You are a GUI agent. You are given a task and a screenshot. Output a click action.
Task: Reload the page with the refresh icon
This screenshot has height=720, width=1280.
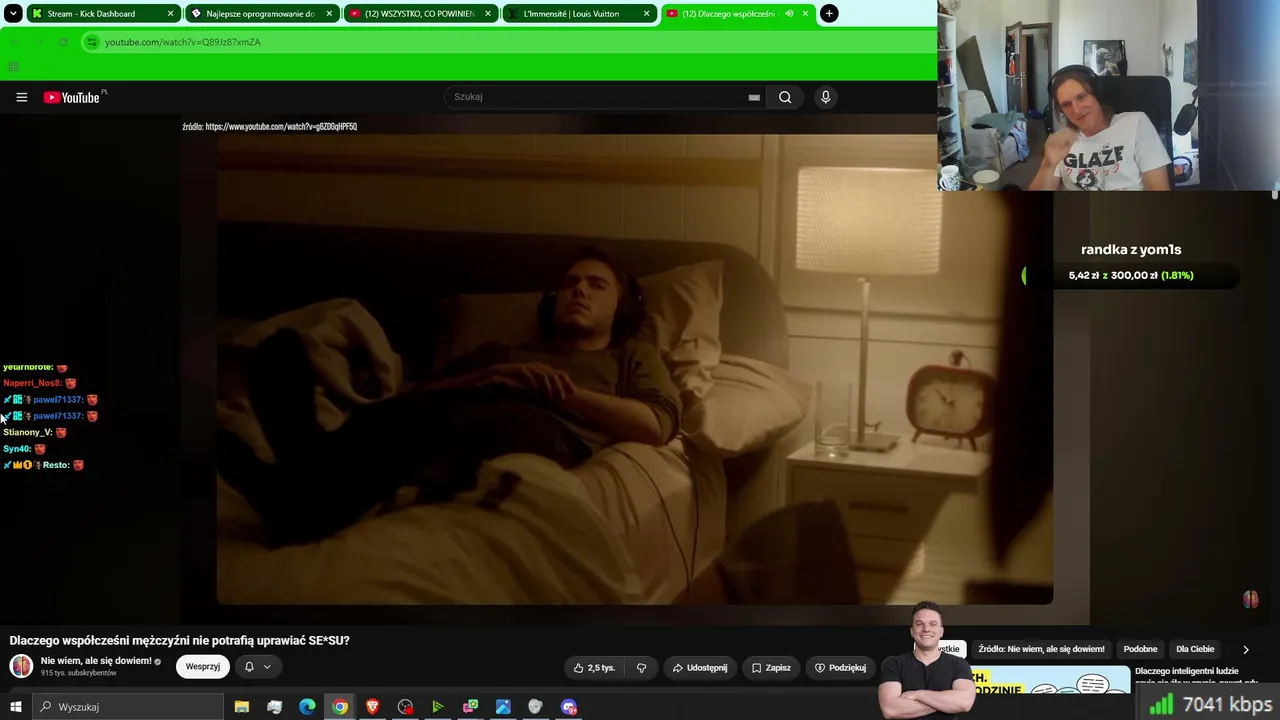(x=63, y=42)
